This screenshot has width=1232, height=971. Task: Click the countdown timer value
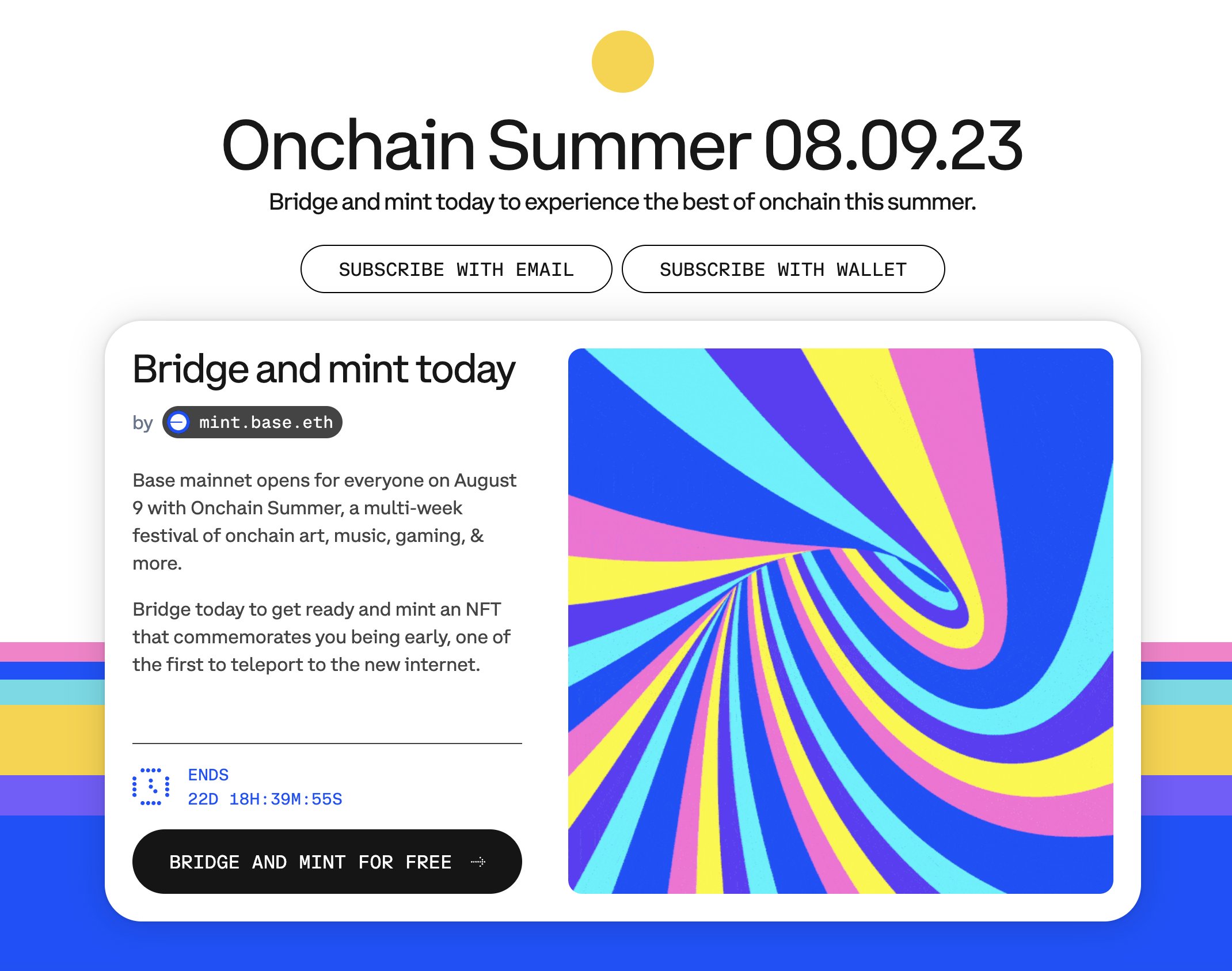265,799
